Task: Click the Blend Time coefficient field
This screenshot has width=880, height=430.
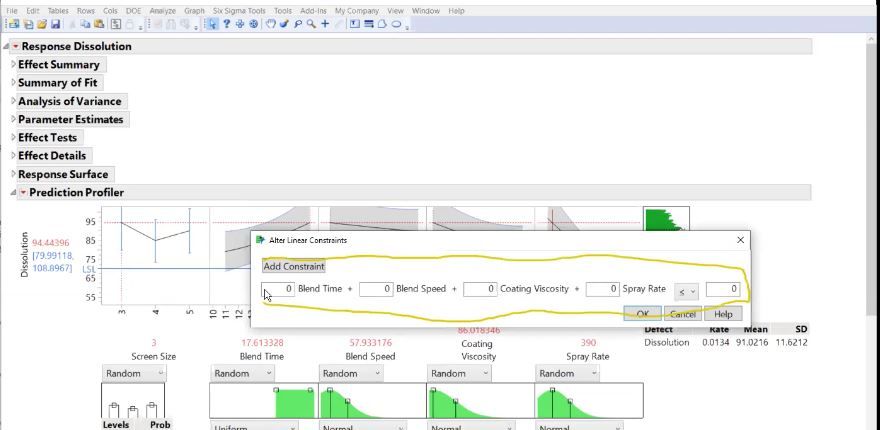Action: [x=278, y=289]
